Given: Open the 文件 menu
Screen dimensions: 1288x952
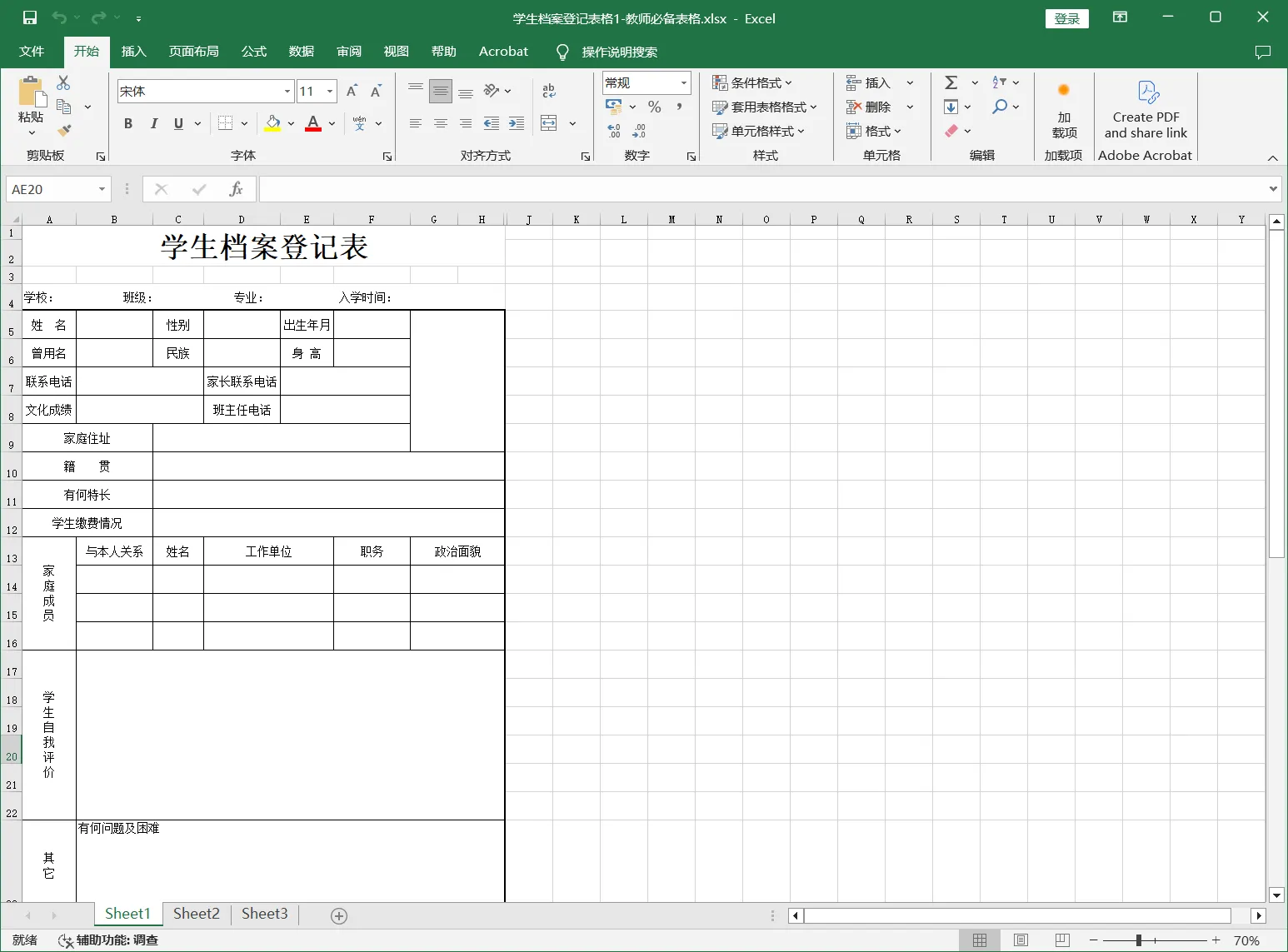Looking at the screenshot, I should tap(32, 52).
